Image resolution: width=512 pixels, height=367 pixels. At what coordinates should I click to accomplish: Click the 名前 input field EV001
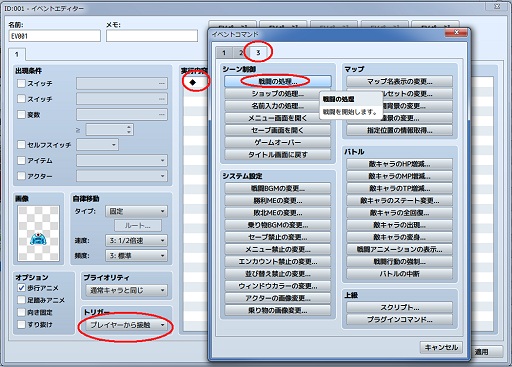pos(55,36)
